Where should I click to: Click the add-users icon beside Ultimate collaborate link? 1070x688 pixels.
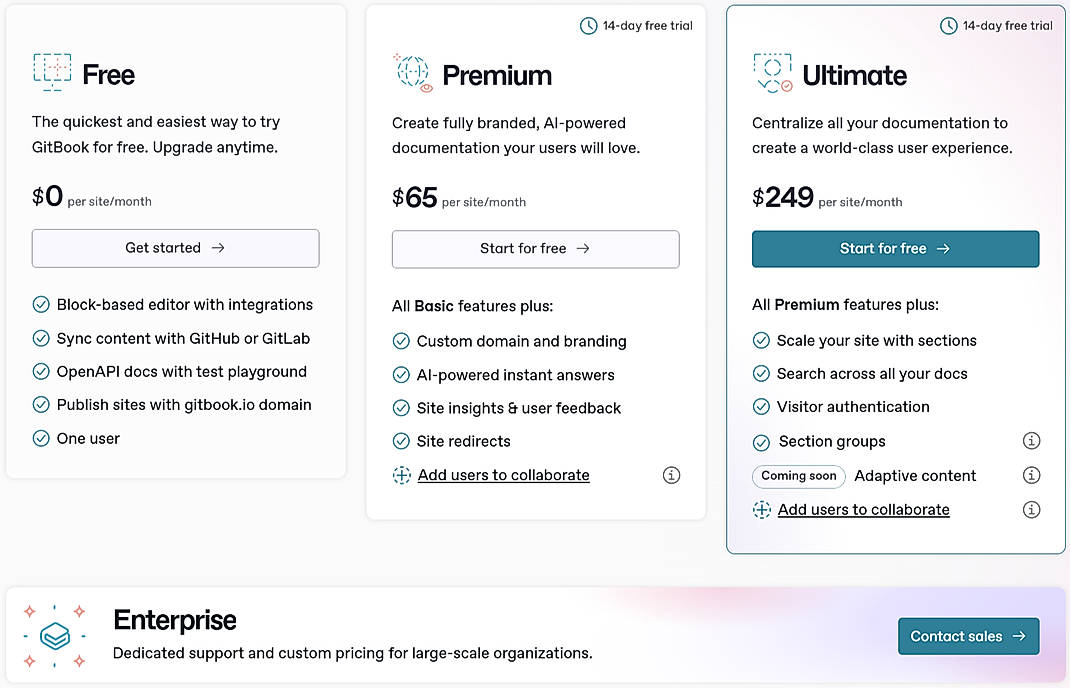point(761,509)
